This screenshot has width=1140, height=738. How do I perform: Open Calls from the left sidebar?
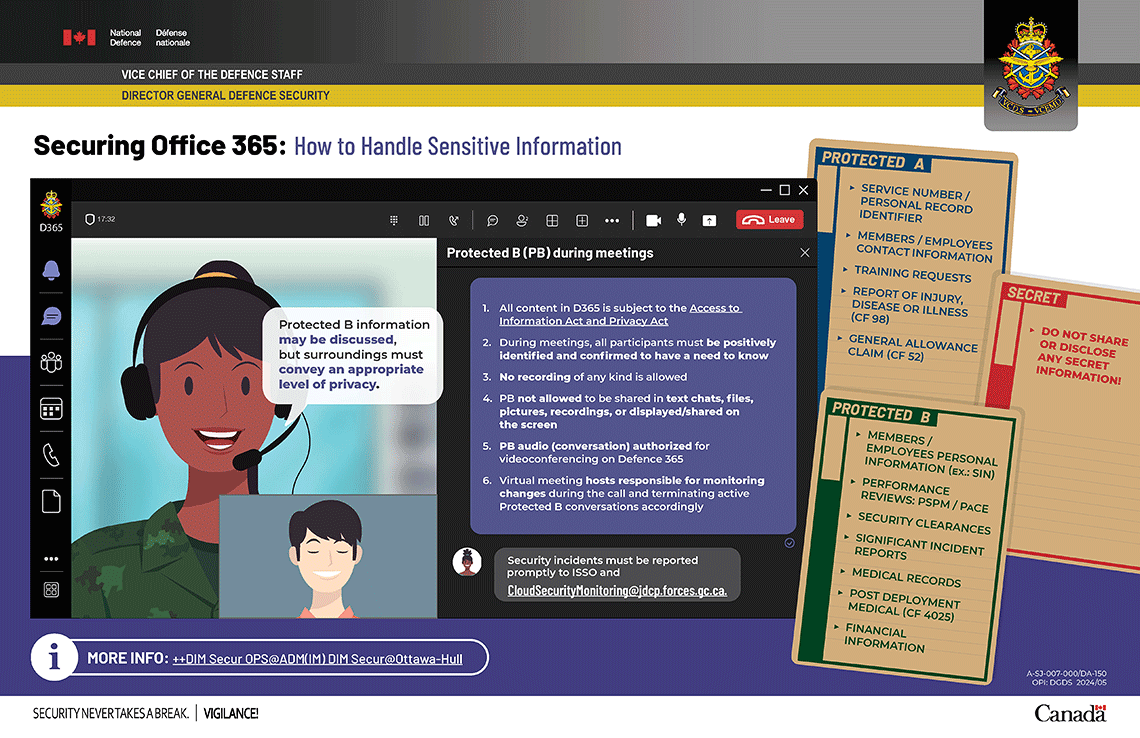click(x=51, y=455)
